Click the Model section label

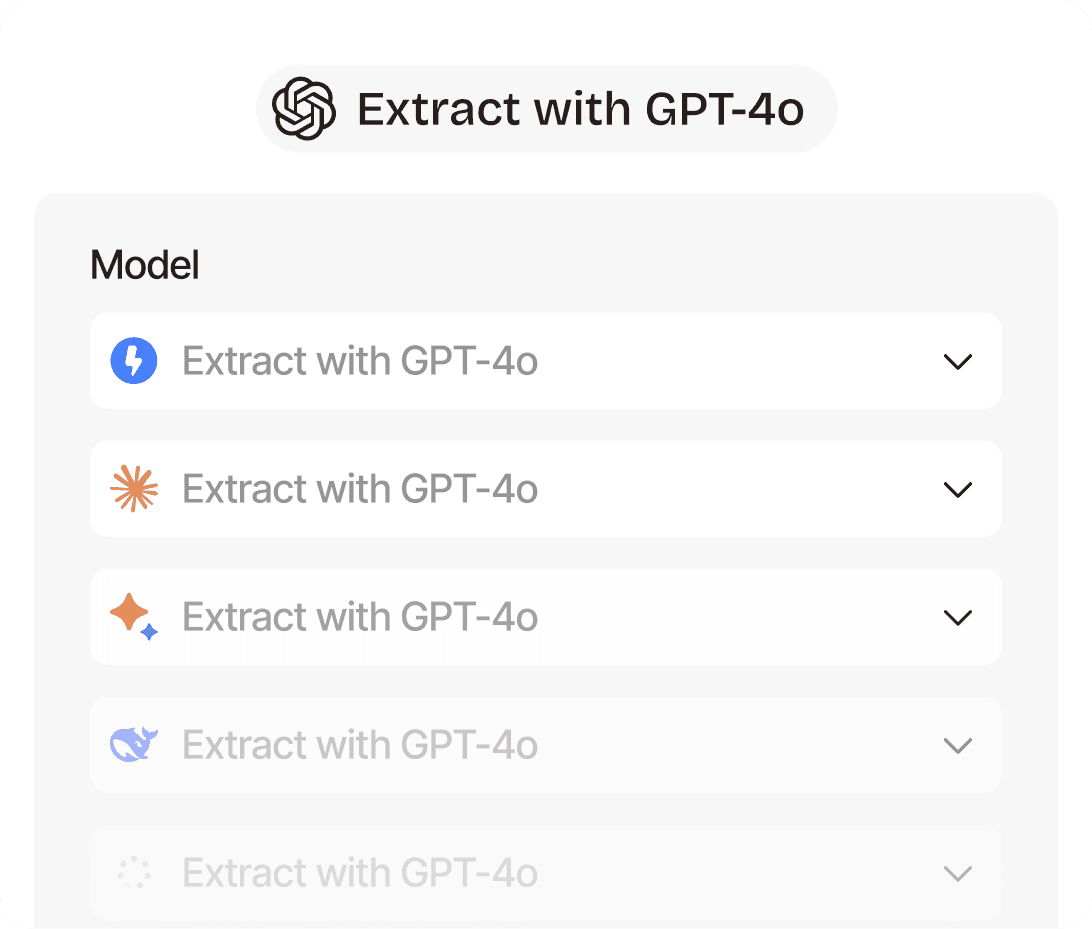tap(145, 265)
